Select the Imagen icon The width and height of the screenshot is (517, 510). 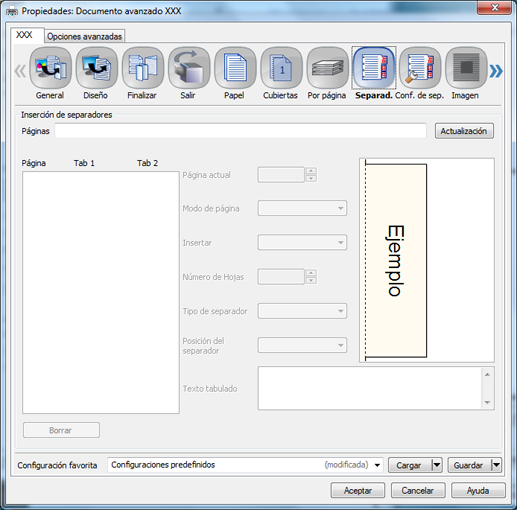point(466,68)
